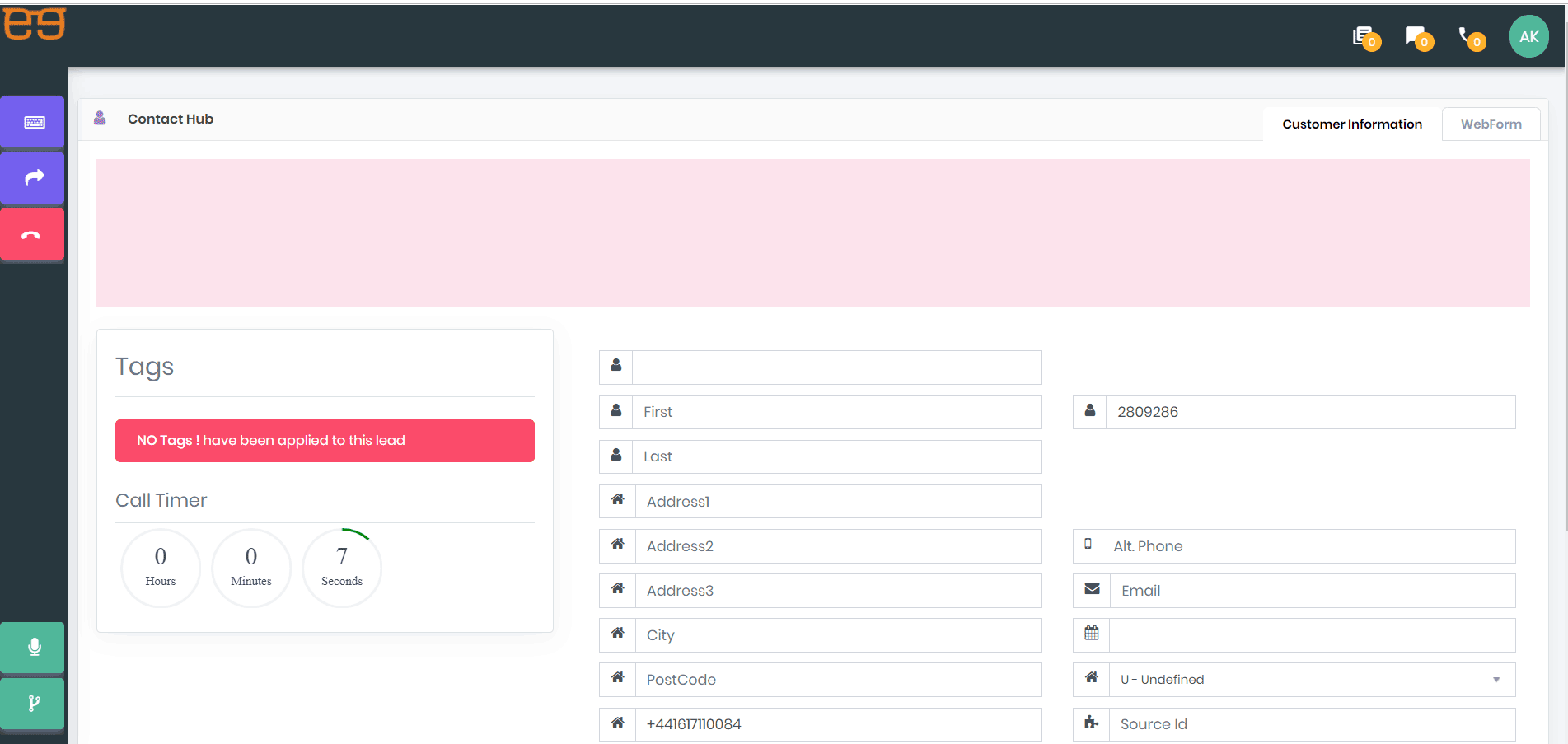Open the chat messages icon in header
This screenshot has width=1568, height=744.
[1417, 37]
